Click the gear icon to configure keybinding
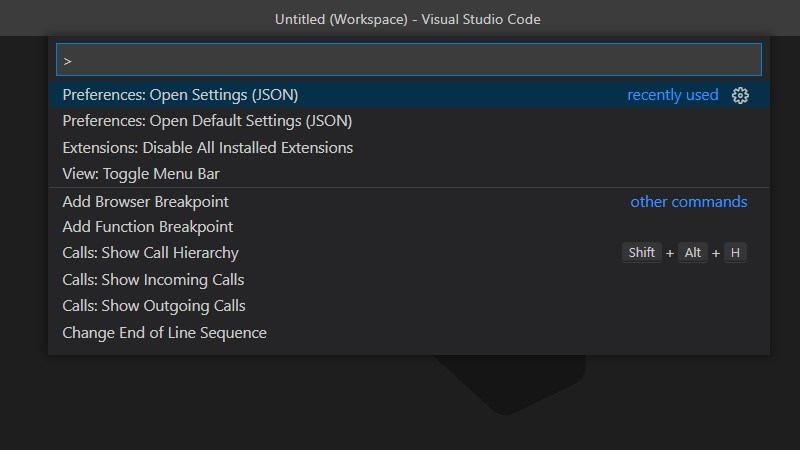Screen dimensions: 800x450 [740, 95]
